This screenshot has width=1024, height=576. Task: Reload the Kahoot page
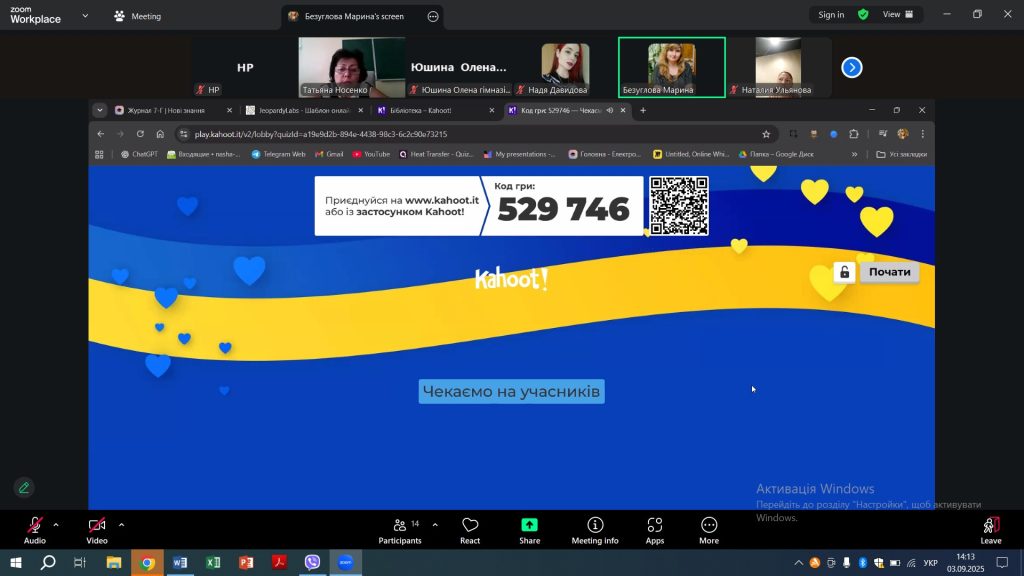coord(140,134)
